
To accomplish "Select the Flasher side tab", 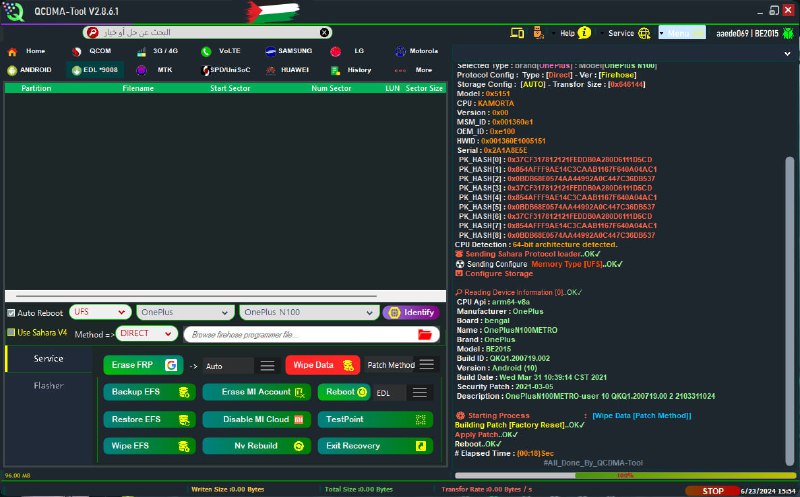I will 48,386.
